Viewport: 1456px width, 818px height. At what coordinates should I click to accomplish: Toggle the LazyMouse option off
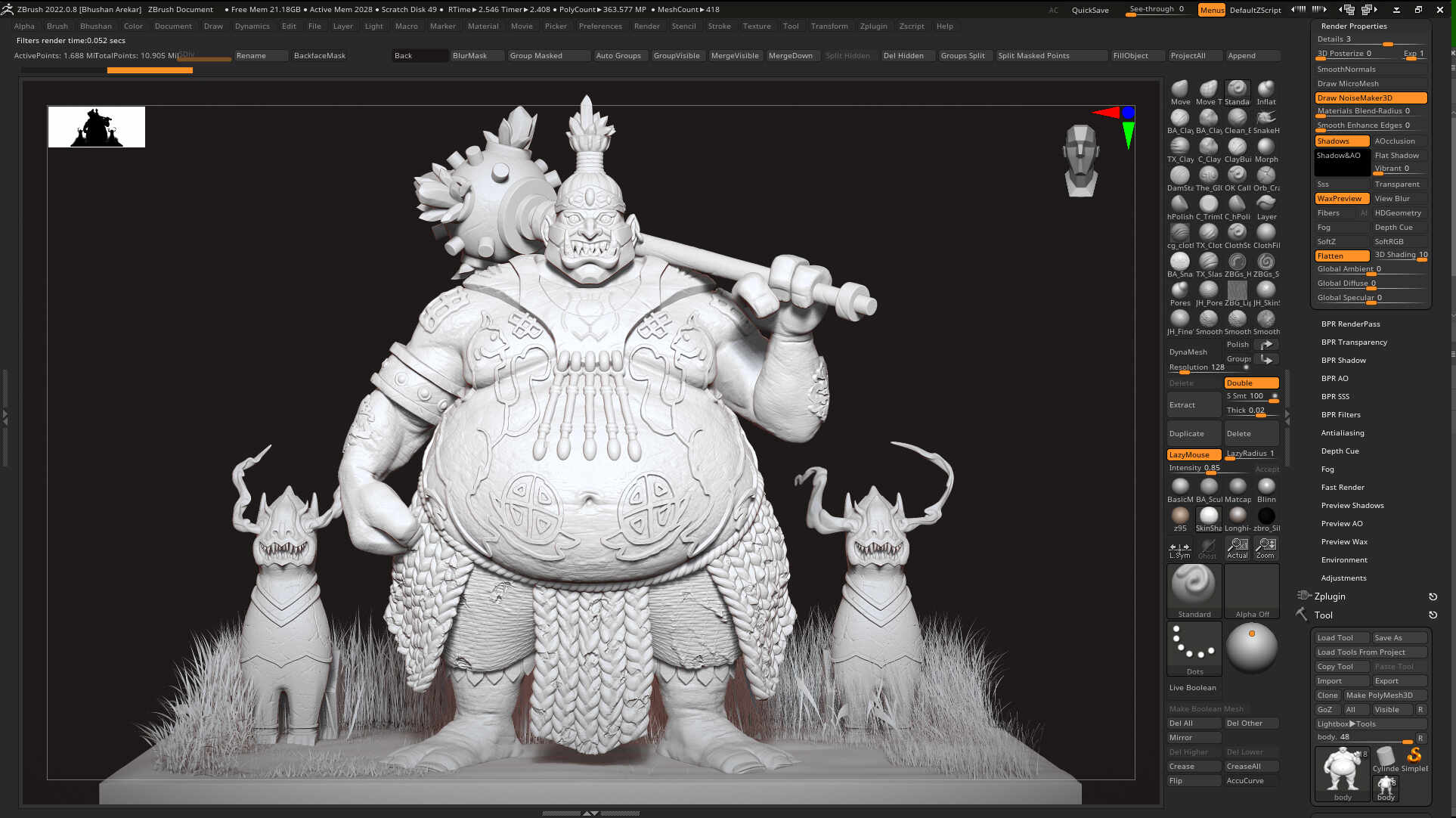tap(1193, 454)
